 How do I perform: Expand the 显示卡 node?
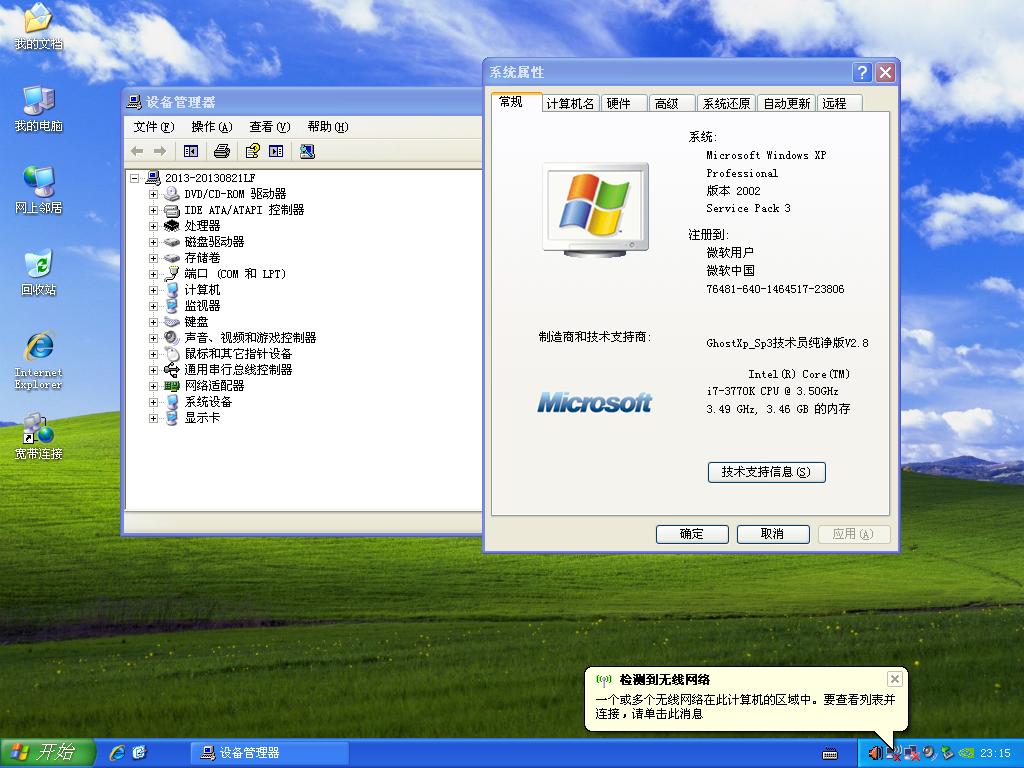[x=153, y=418]
